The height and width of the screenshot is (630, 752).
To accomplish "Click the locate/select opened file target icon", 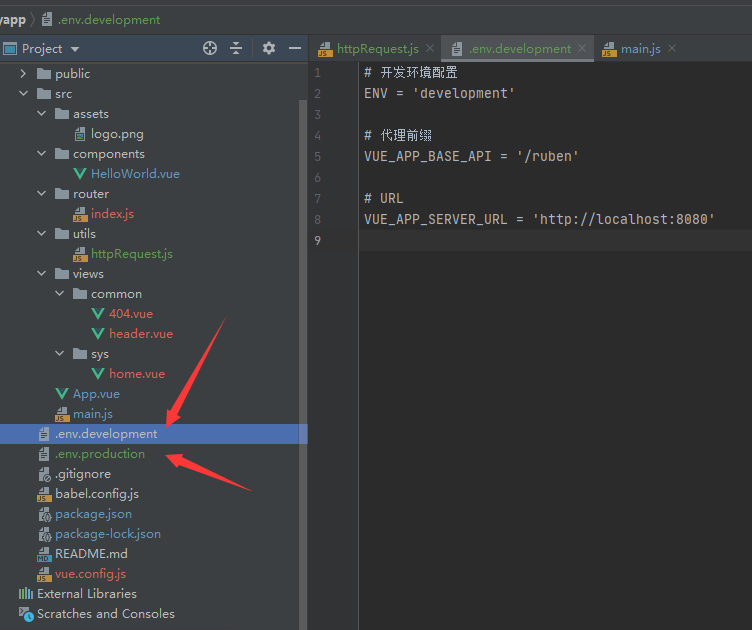I will 210,48.
